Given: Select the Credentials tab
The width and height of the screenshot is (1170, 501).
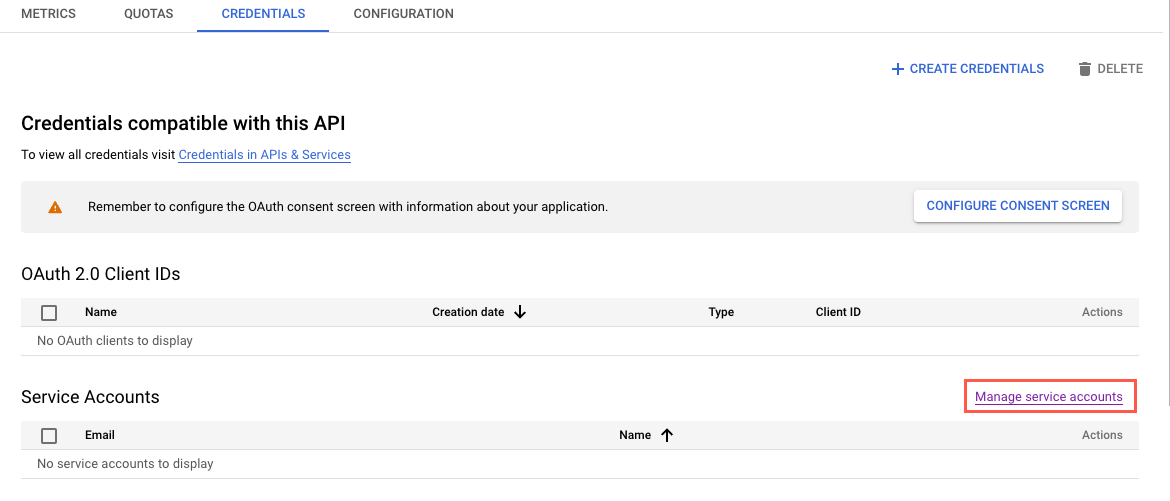Looking at the screenshot, I should (263, 14).
